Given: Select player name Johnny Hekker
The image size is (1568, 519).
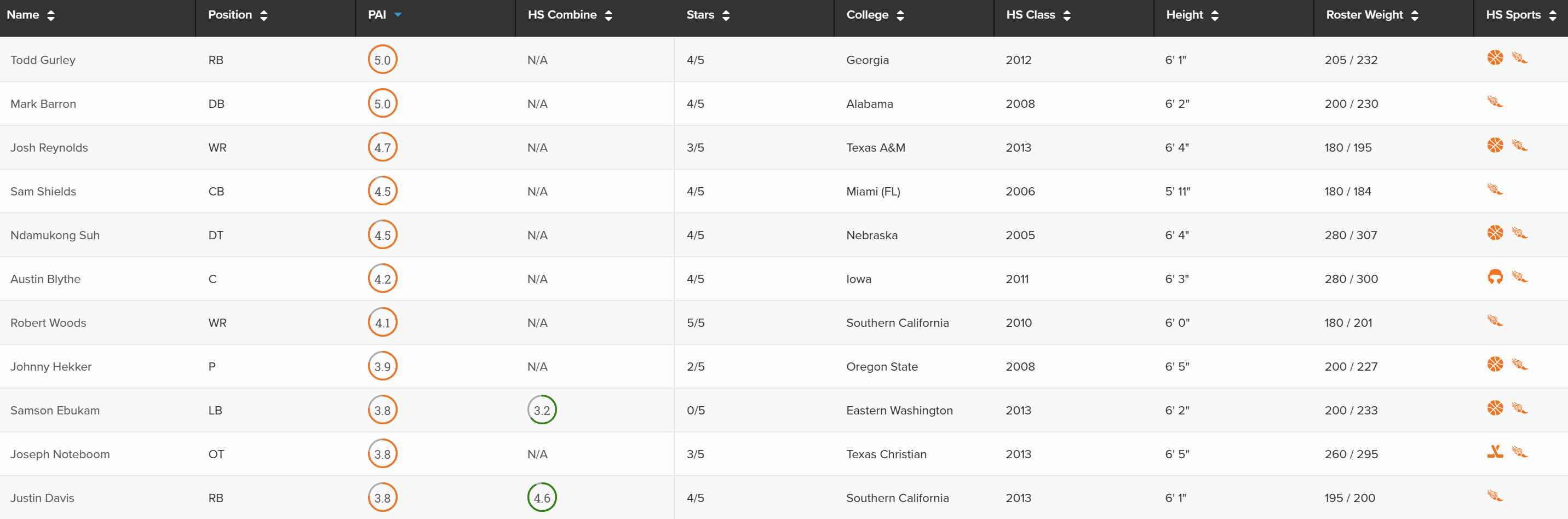Looking at the screenshot, I should [x=50, y=367].
